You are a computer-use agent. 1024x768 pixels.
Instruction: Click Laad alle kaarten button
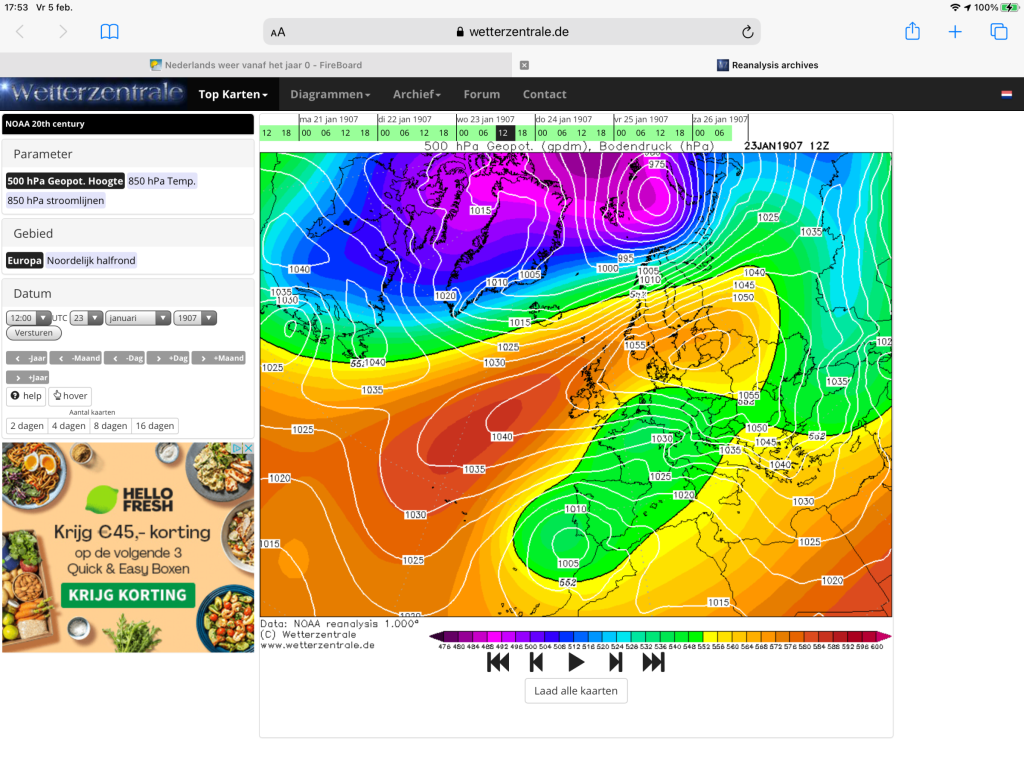coord(576,691)
